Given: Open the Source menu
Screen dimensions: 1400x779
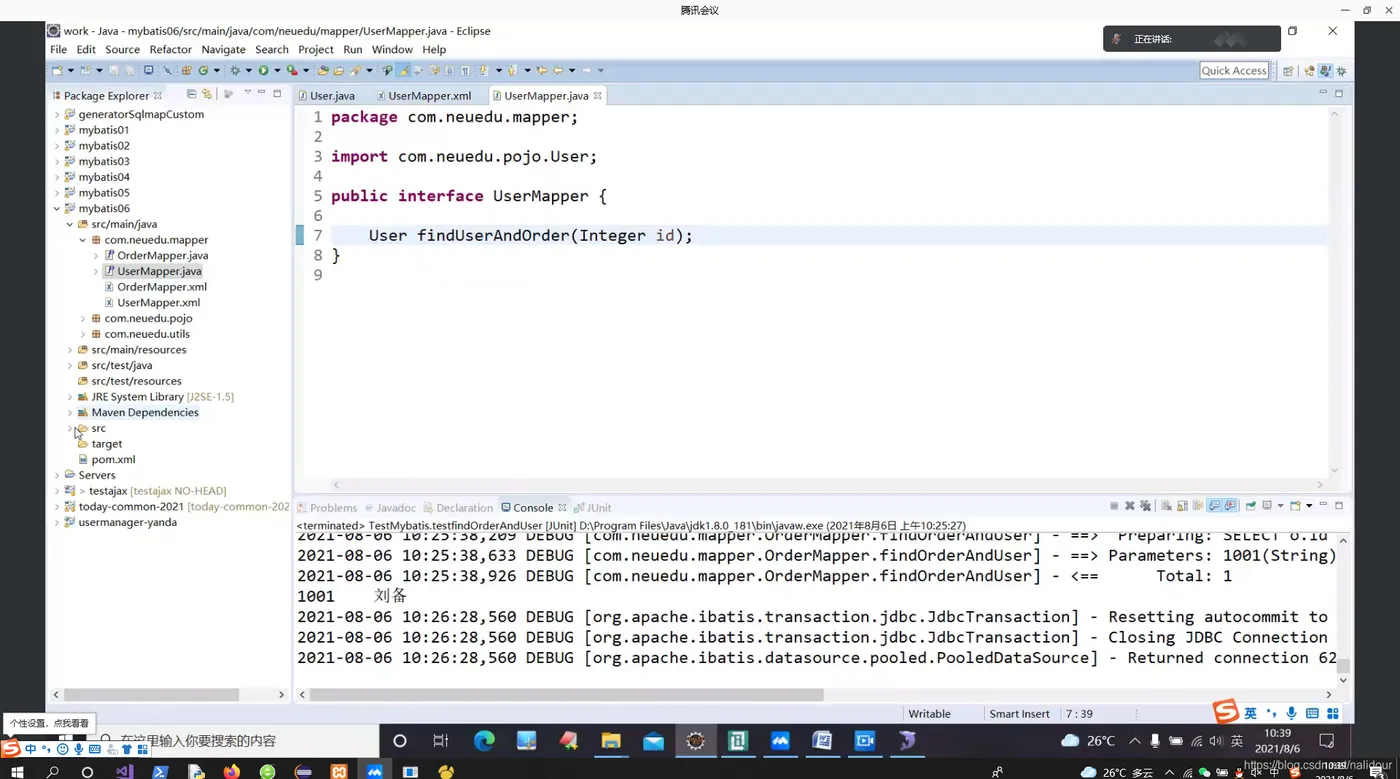Looking at the screenshot, I should (122, 49).
